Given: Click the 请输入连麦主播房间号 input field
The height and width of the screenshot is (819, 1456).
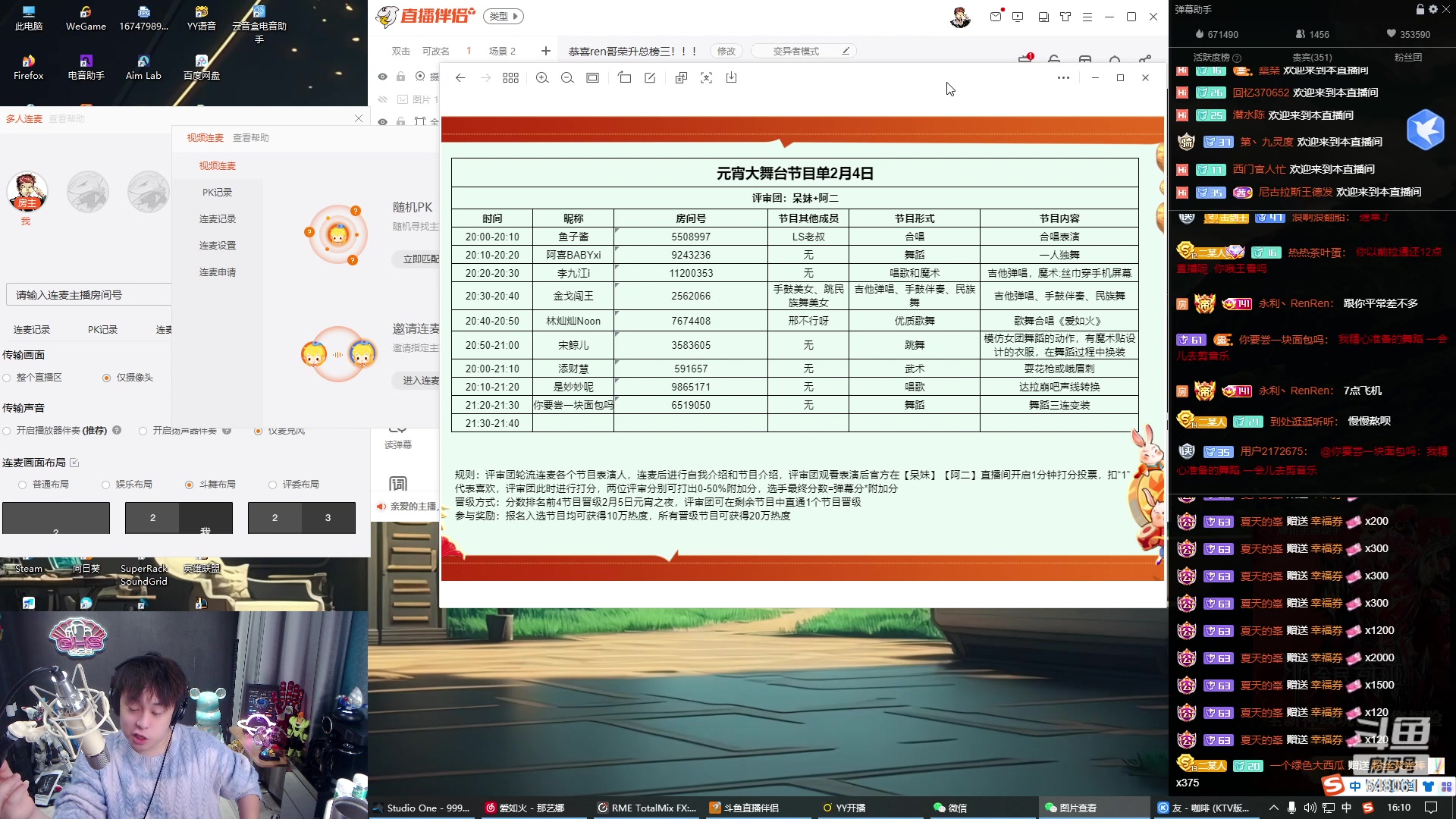Looking at the screenshot, I should click(x=89, y=295).
